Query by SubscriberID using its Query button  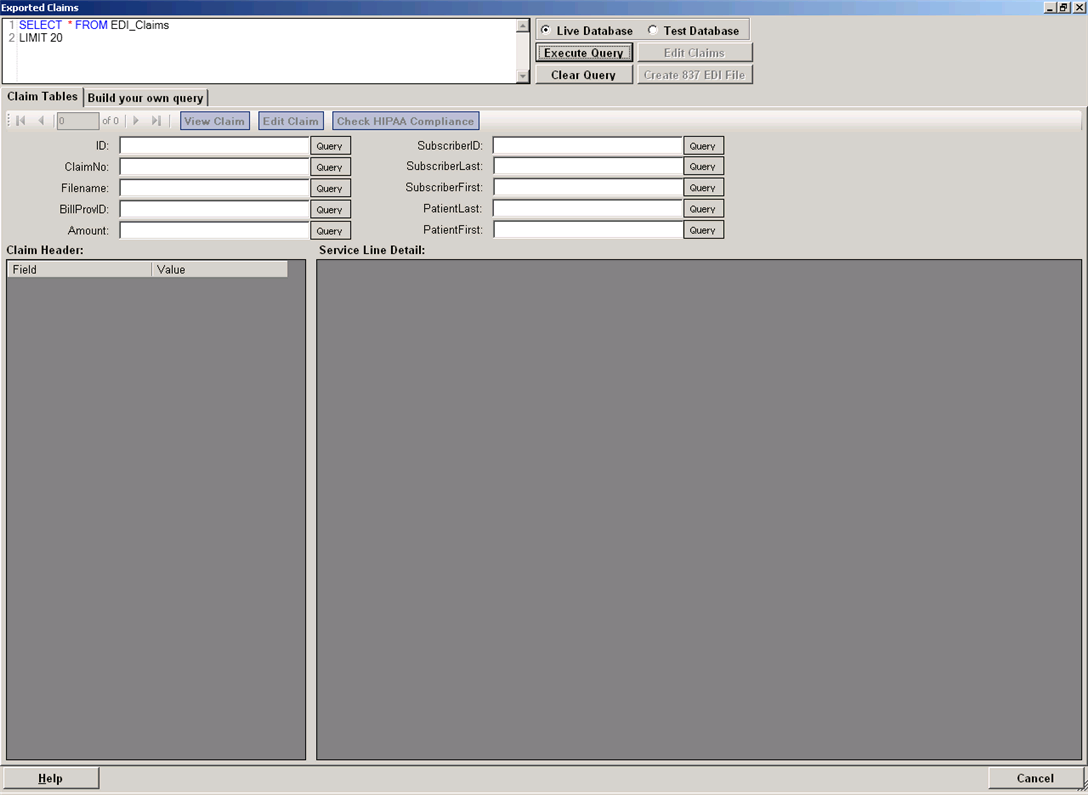tap(703, 145)
